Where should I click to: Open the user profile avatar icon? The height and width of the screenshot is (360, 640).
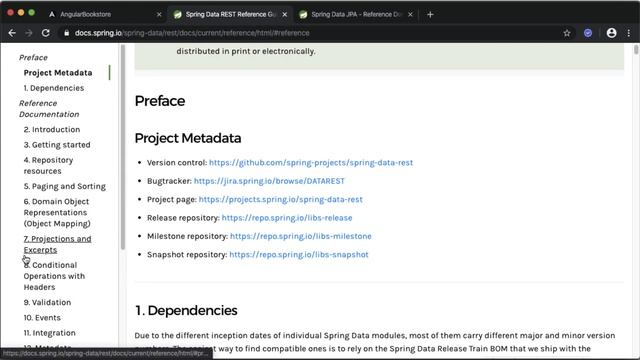point(611,33)
